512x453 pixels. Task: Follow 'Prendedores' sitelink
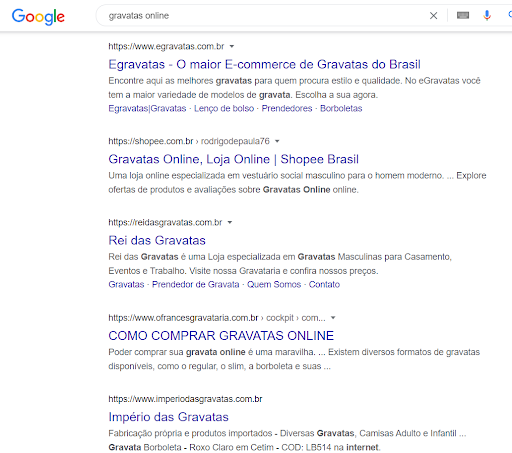click(x=287, y=108)
